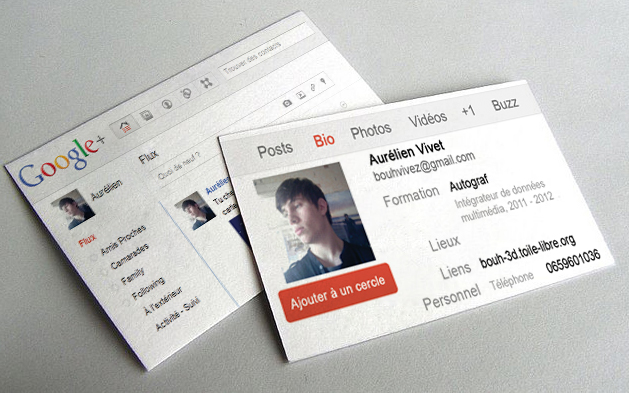Open the Circles icon in navigation bar
Screen dimensions: 629x393
coord(187,94)
